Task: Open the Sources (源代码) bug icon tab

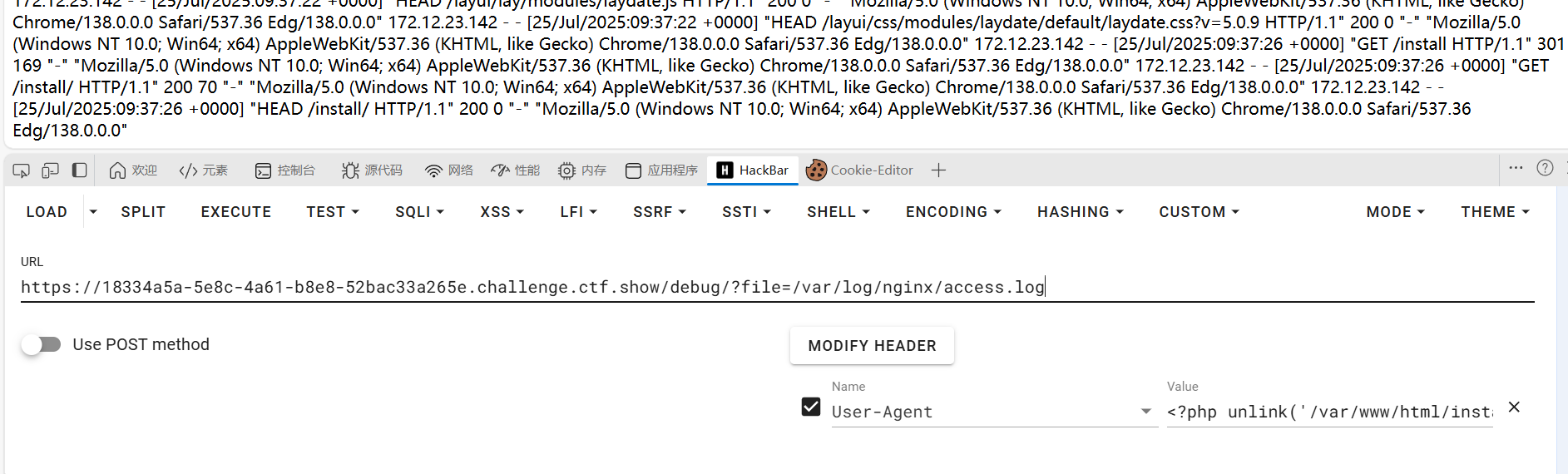Action: click(372, 170)
